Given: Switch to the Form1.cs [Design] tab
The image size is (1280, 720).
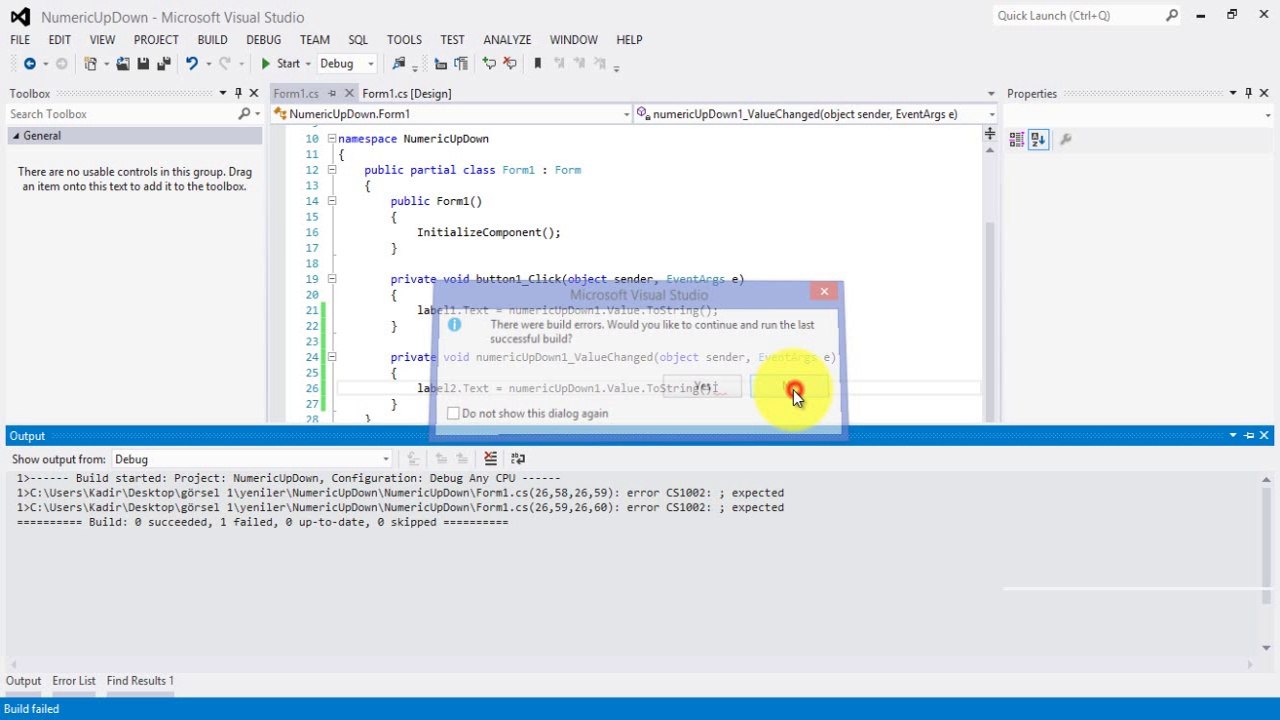Looking at the screenshot, I should pyautogui.click(x=407, y=93).
